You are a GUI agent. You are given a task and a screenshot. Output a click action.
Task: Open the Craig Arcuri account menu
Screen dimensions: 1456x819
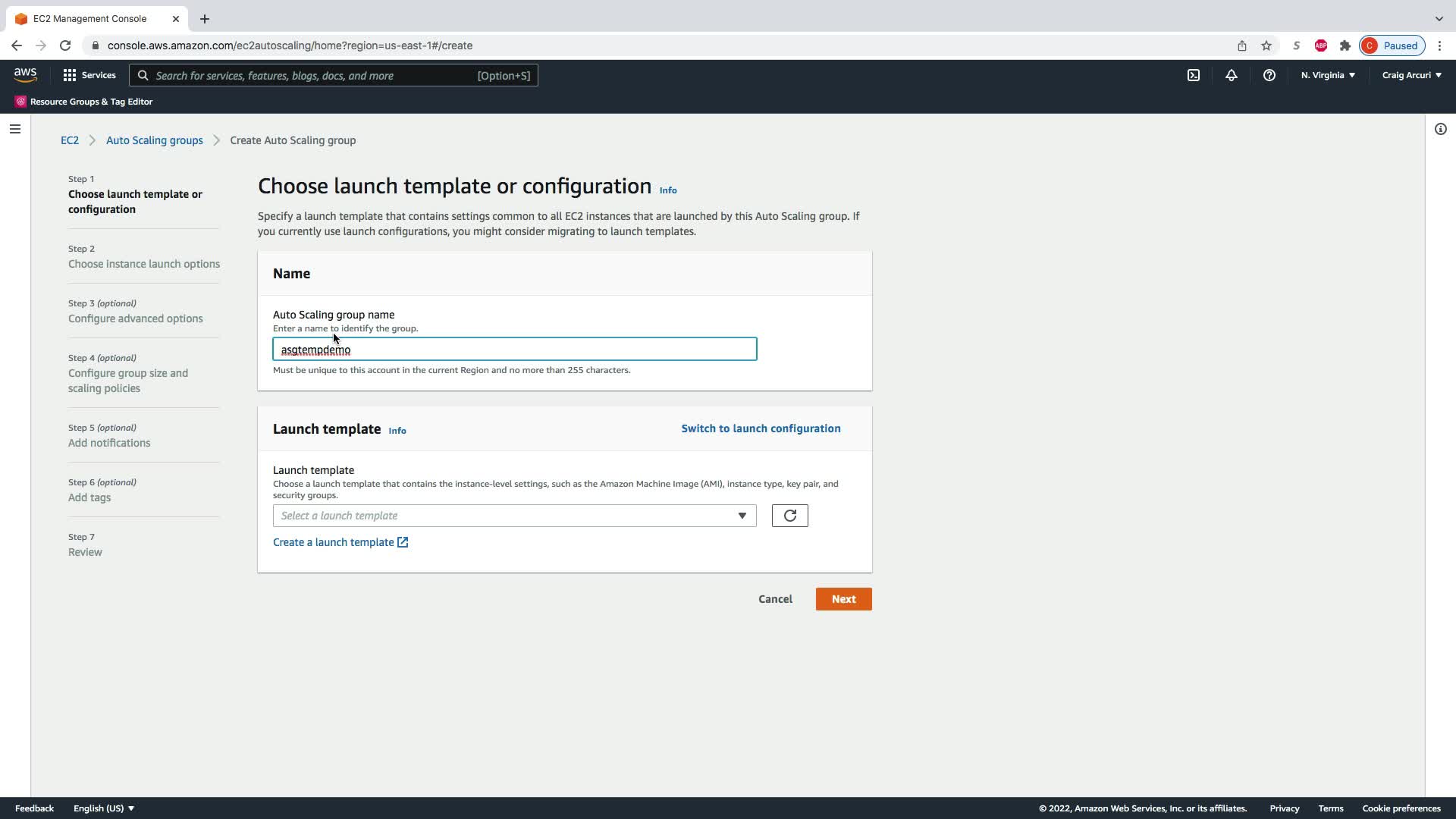[x=1411, y=75]
